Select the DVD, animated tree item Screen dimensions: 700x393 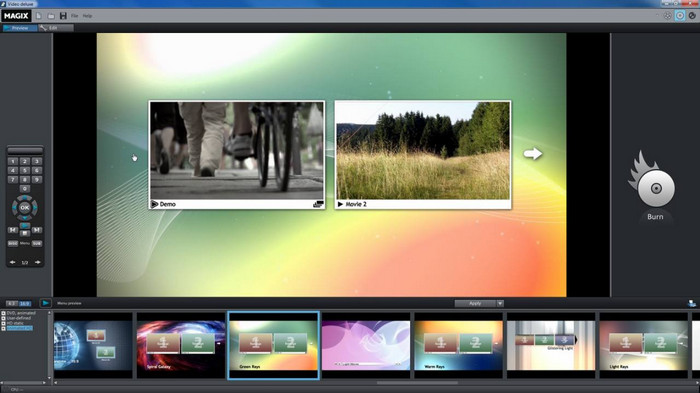coord(21,313)
